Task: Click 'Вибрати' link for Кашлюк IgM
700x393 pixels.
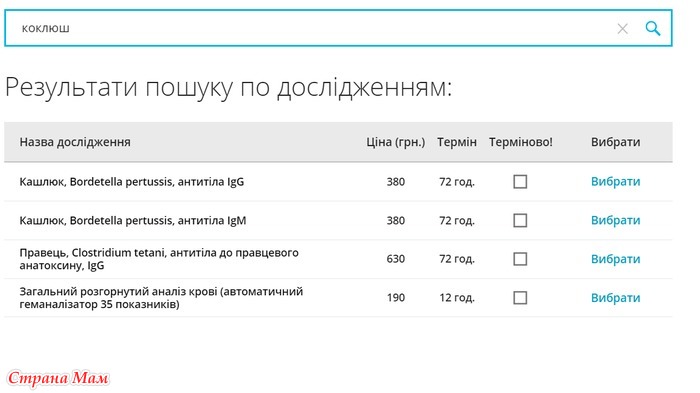Action: [x=615, y=221]
